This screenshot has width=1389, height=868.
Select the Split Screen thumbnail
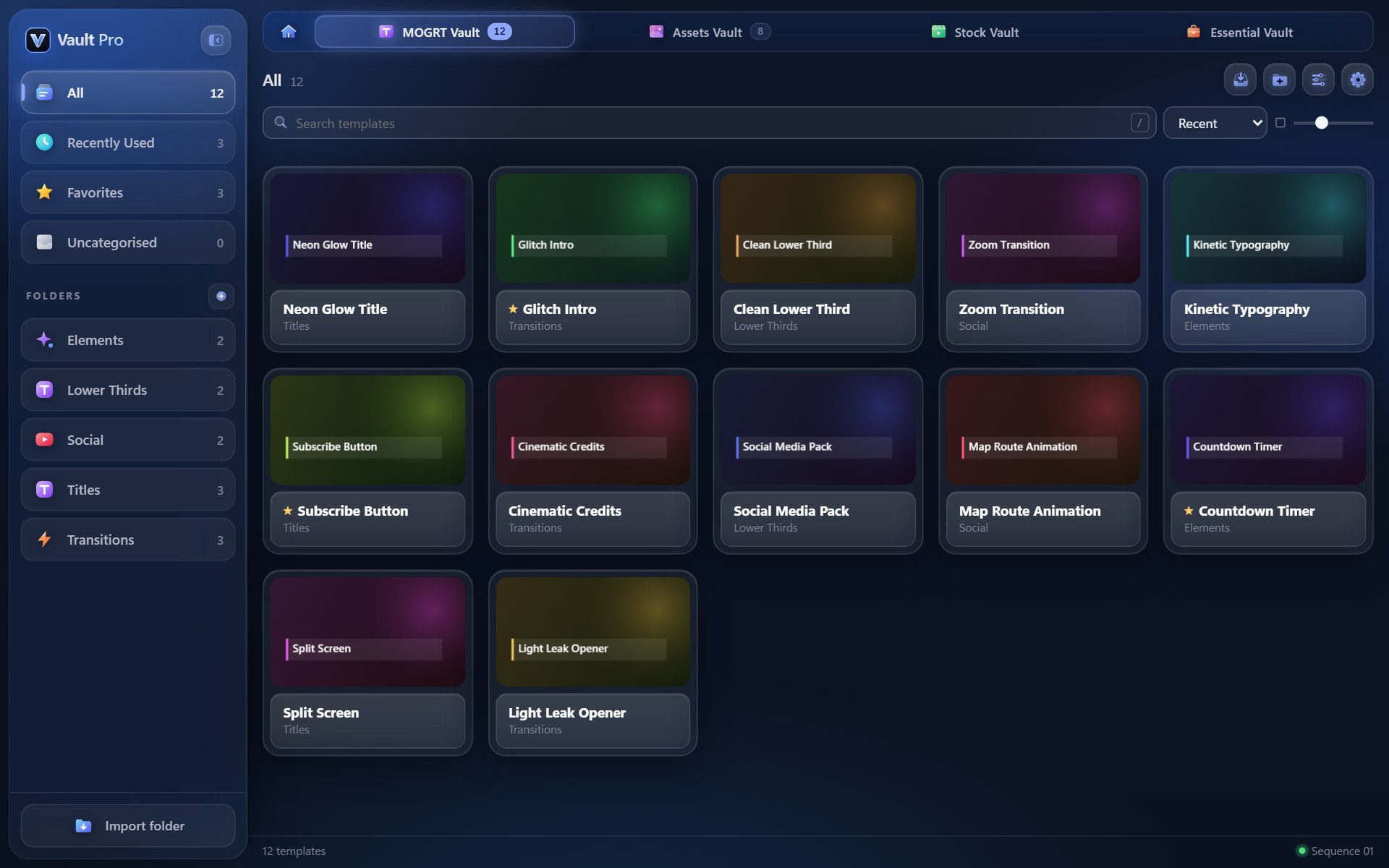[x=368, y=631]
